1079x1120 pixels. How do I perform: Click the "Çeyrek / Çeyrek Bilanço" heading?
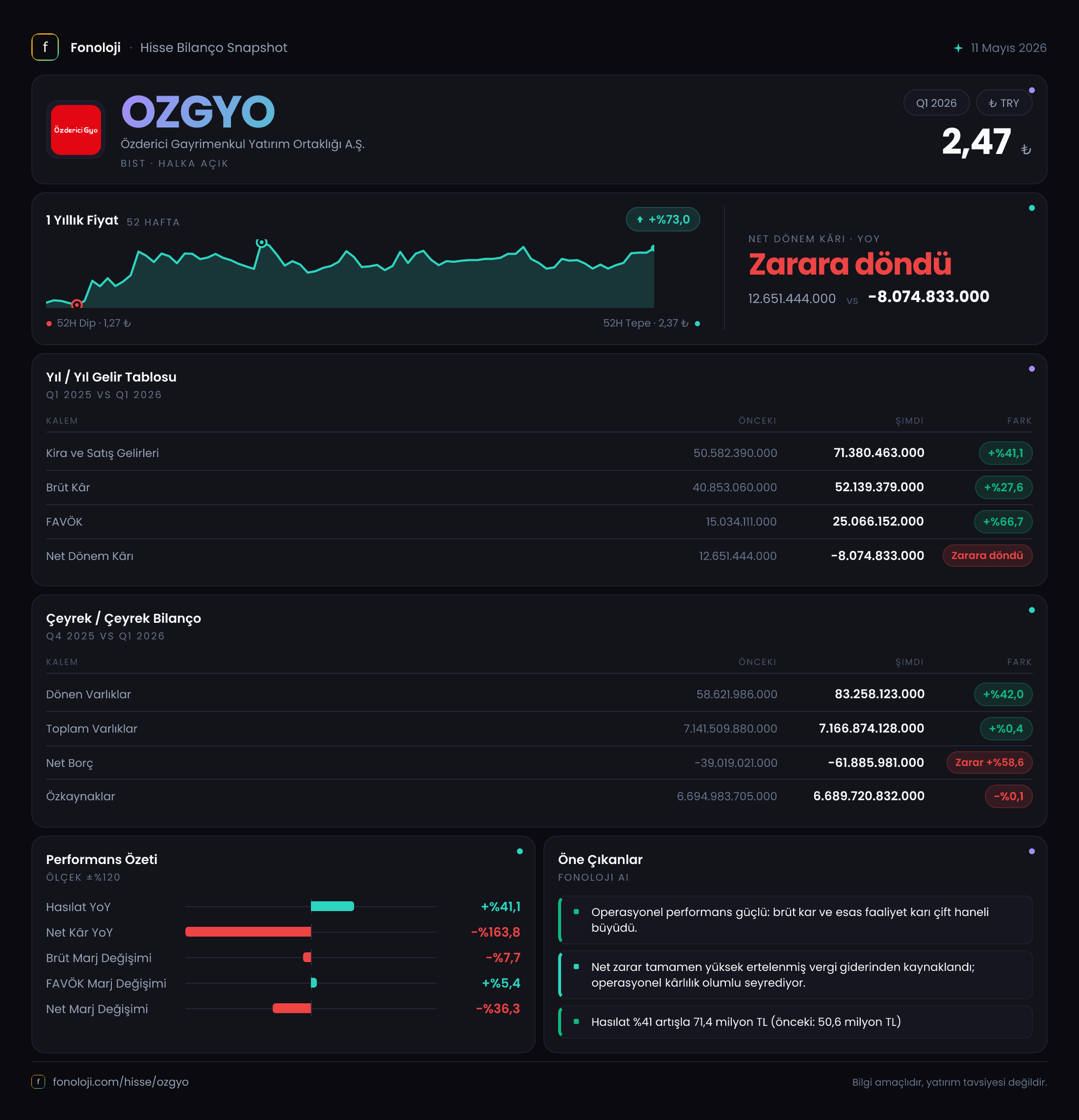point(124,618)
